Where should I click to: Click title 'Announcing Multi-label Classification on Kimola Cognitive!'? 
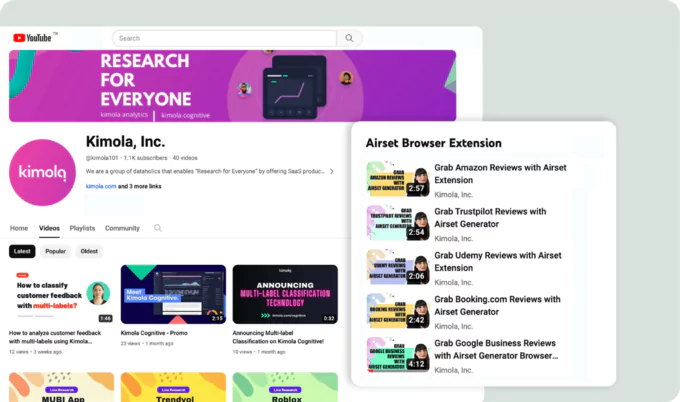click(278, 337)
